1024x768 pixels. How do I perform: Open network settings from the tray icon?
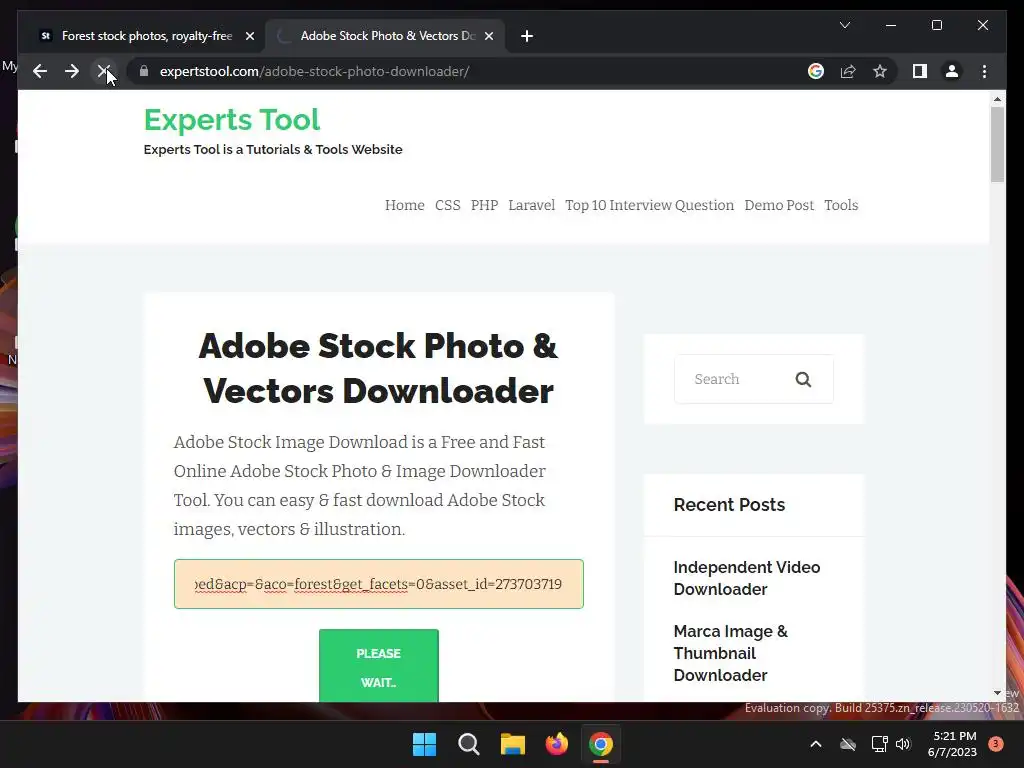[879, 744]
